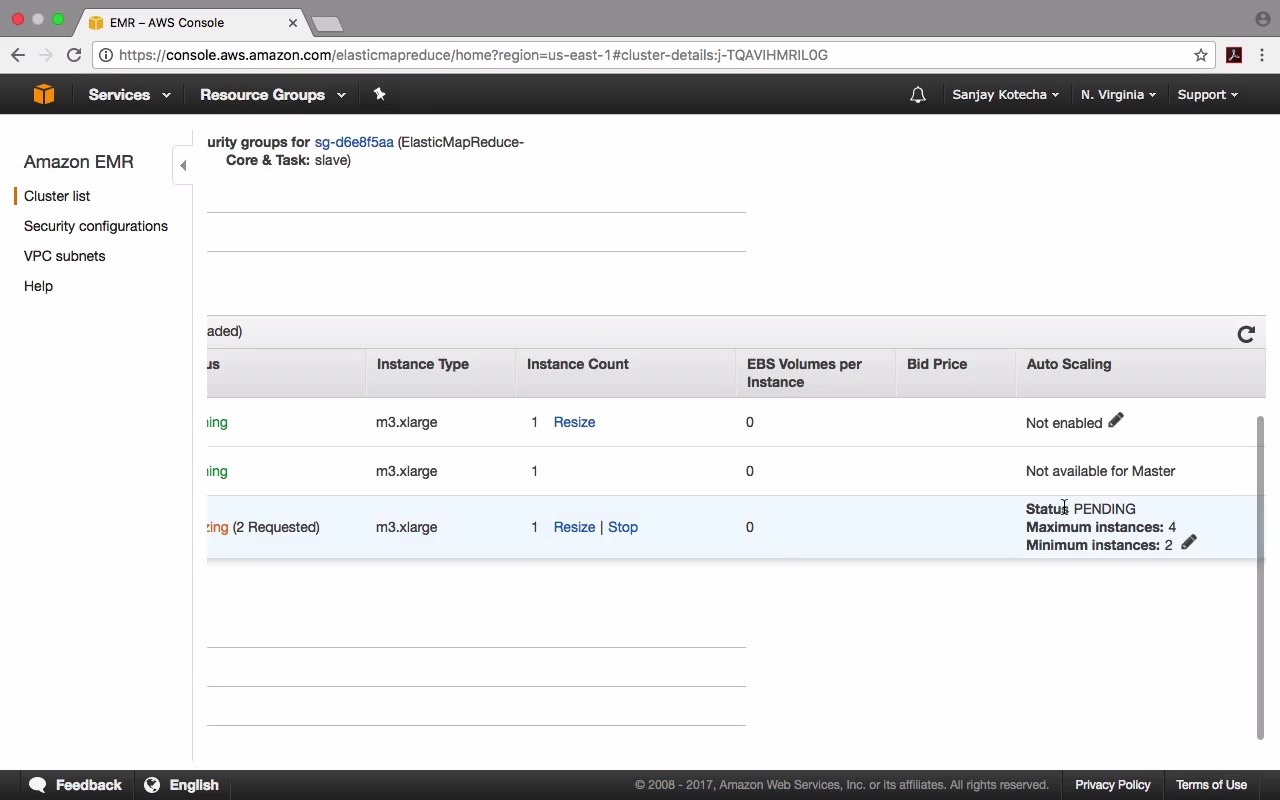Click the pushpin shortcut icon
Viewport: 1280px width, 800px height.
379,94
